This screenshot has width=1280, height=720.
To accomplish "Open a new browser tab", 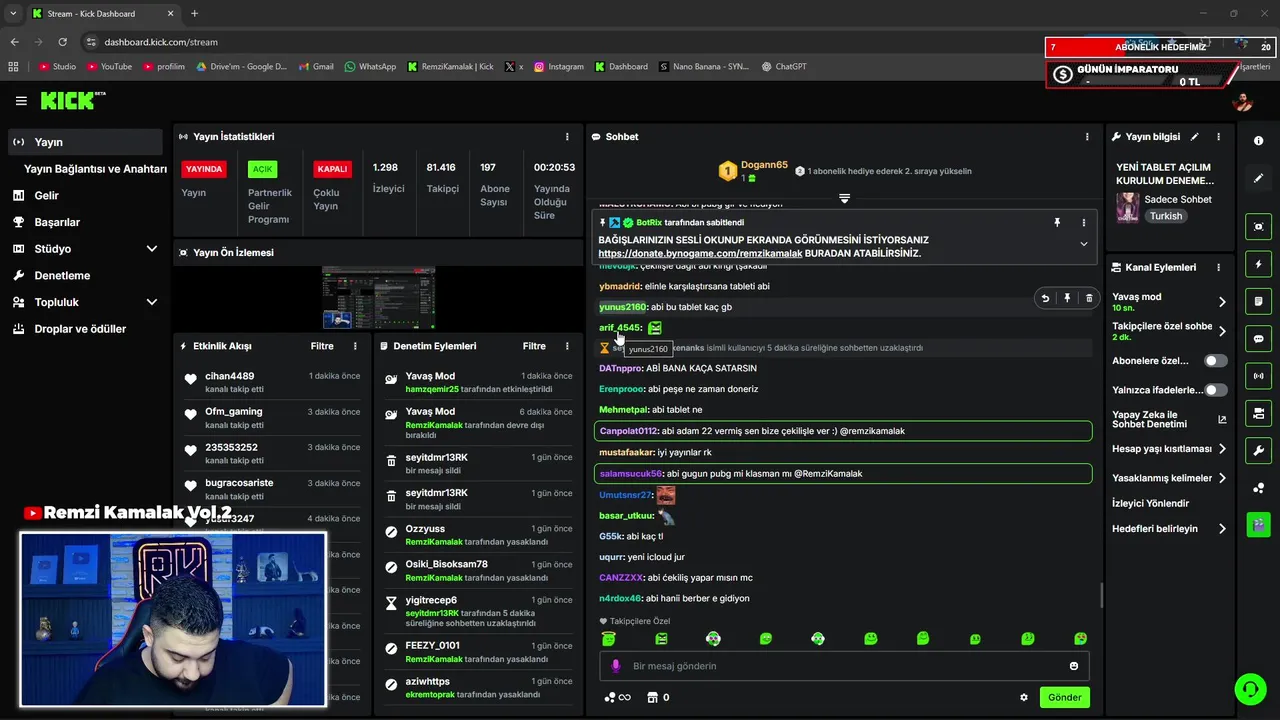I will click(194, 13).
